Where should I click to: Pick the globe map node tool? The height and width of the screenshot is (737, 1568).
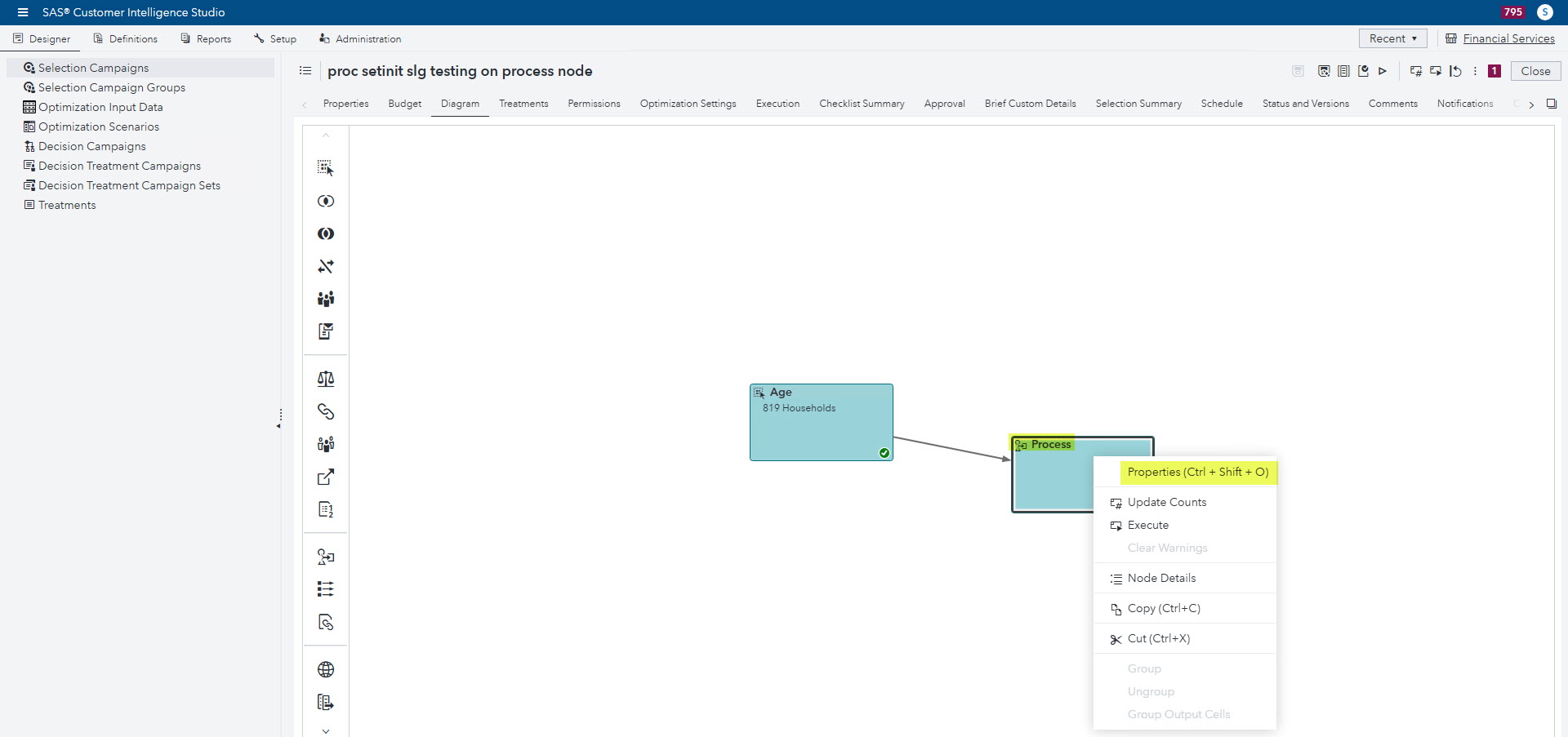pyautogui.click(x=325, y=669)
